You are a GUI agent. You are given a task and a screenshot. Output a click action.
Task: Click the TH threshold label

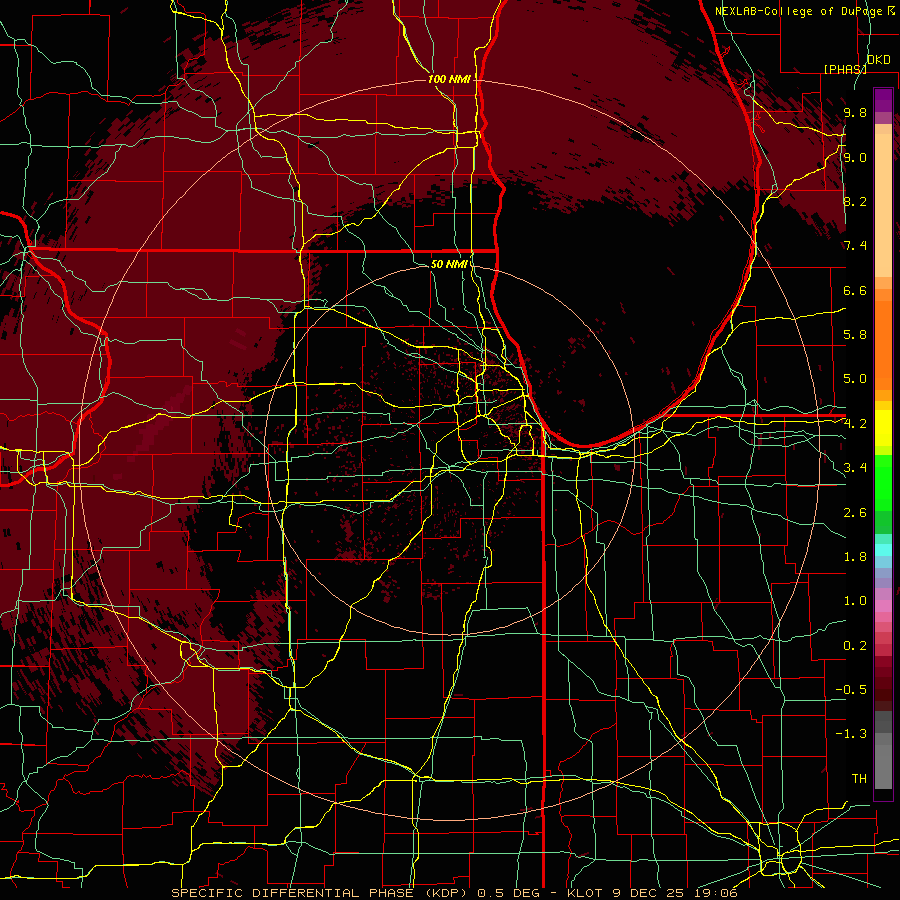[859, 779]
